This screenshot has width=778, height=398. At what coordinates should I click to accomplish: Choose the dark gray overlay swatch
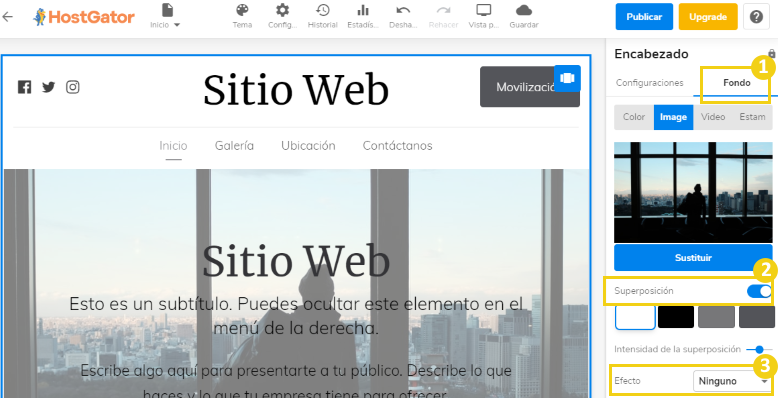pyautogui.click(x=757, y=317)
